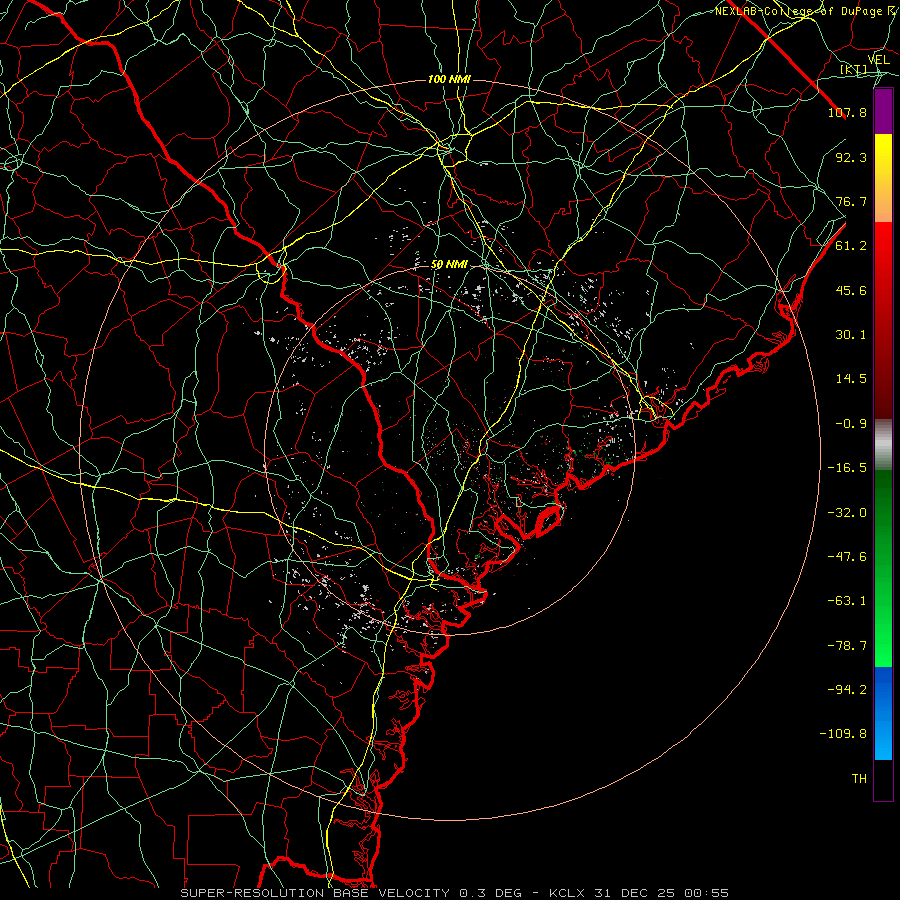Click the "-47.6" velocity scale value
Viewport: 900px width, 900px height.
847,557
